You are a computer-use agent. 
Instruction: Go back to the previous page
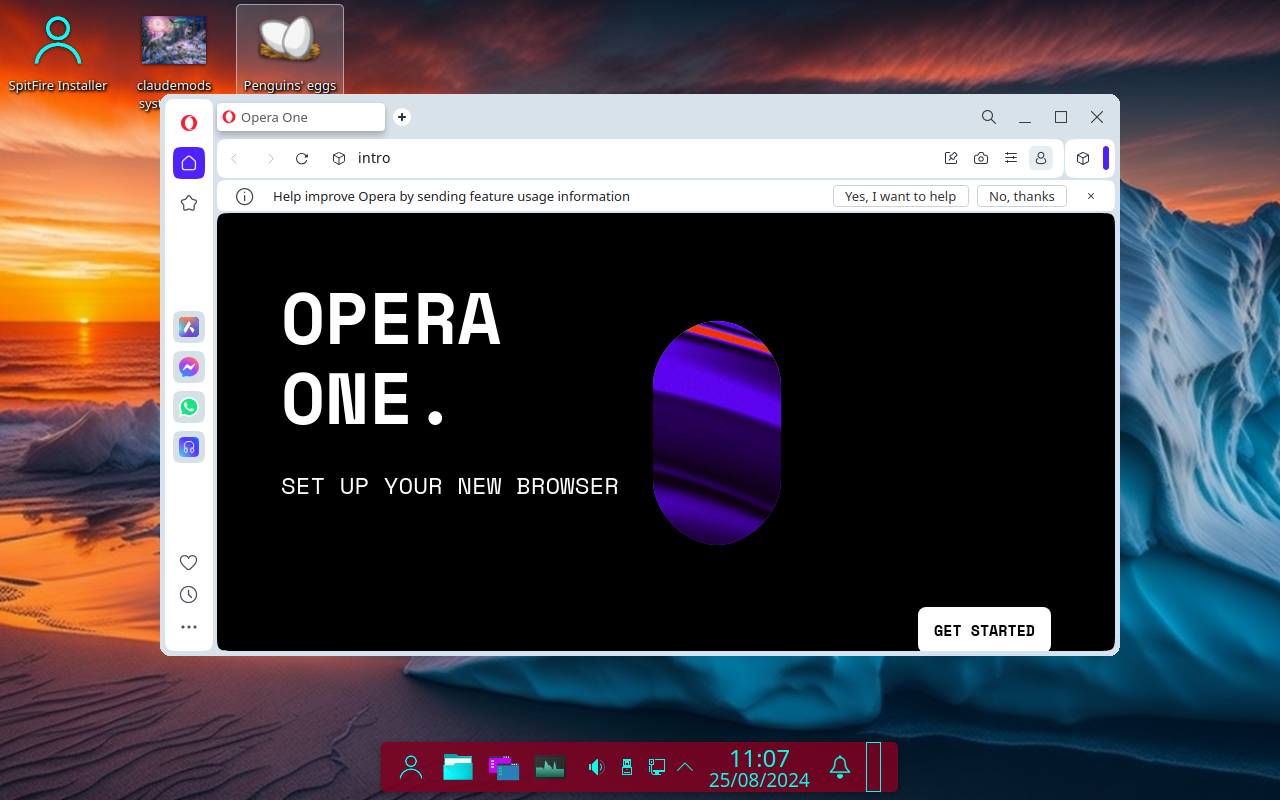(x=234, y=158)
